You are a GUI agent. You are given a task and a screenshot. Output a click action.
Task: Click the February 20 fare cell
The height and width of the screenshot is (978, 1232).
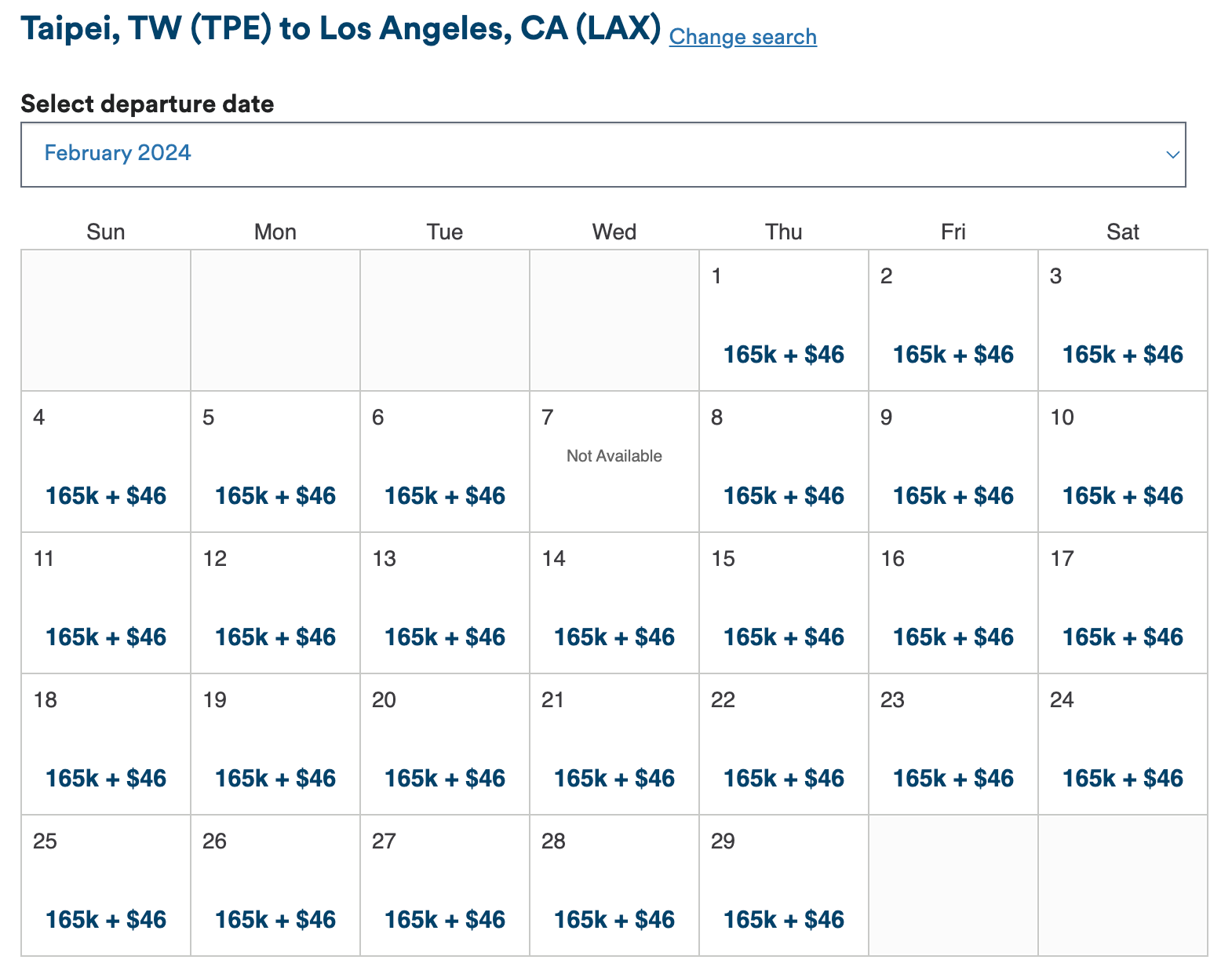445,778
